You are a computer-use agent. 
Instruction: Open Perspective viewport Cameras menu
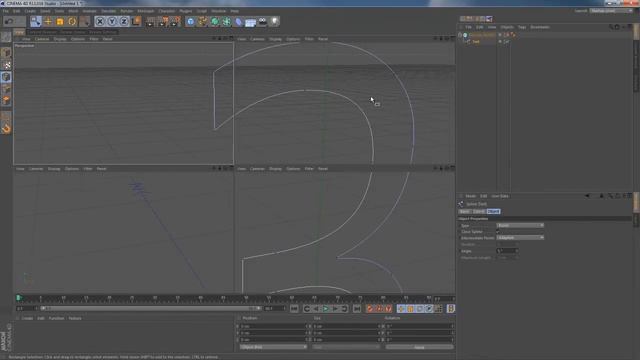42,39
